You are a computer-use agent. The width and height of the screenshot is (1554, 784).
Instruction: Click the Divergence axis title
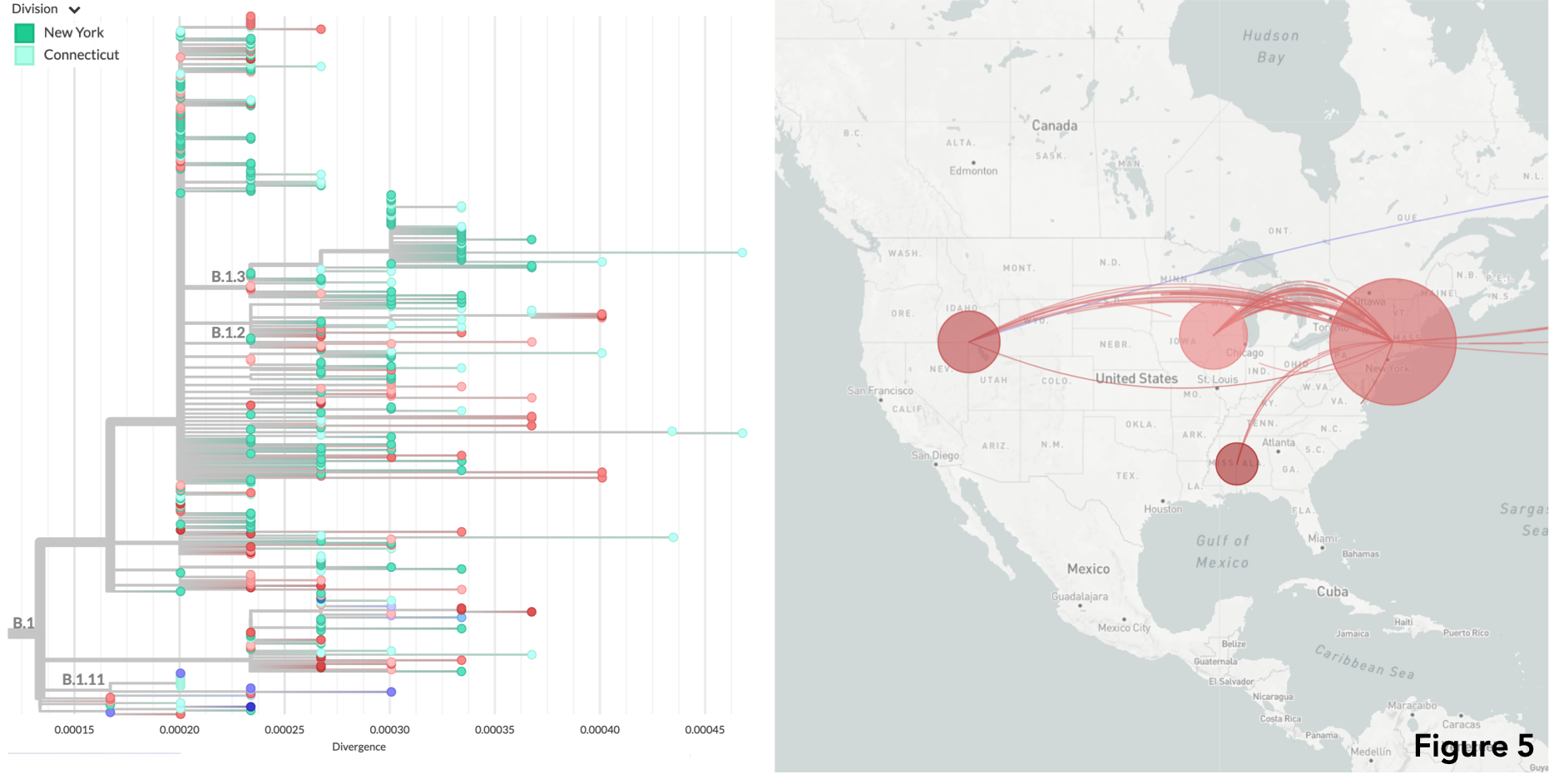(x=359, y=747)
